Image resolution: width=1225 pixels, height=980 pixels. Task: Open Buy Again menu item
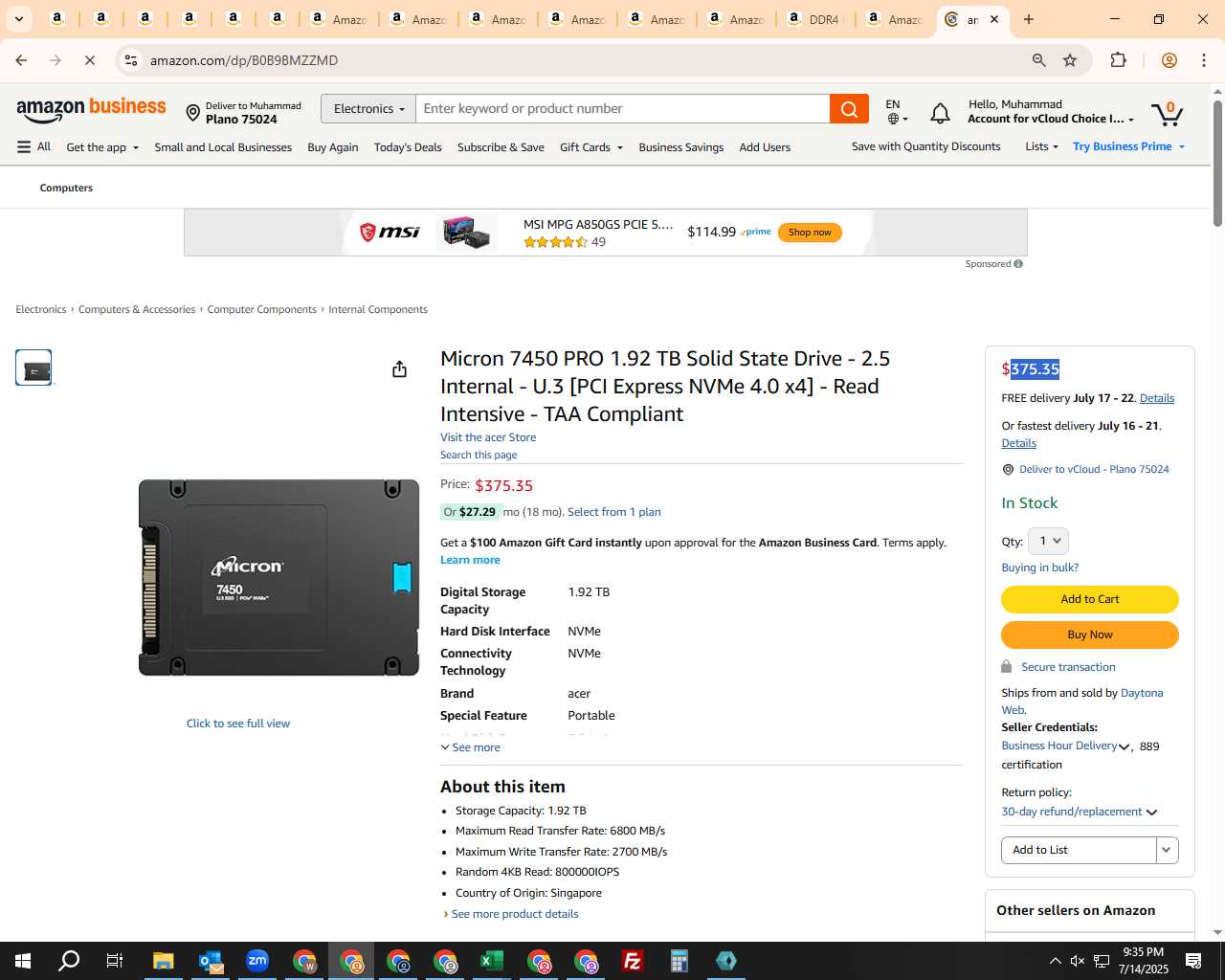coord(333,147)
